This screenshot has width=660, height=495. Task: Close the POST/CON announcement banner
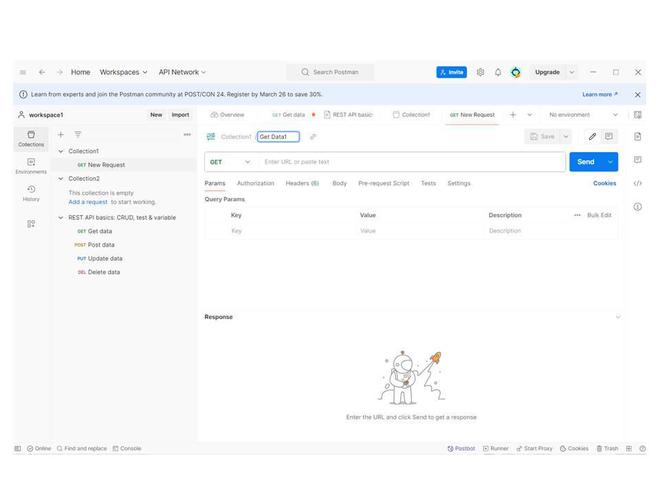point(638,95)
